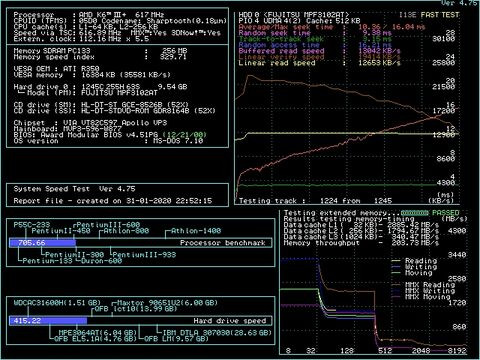
Task: Select the IBM DTLA 307030 drive label
Action: [x=217, y=332]
